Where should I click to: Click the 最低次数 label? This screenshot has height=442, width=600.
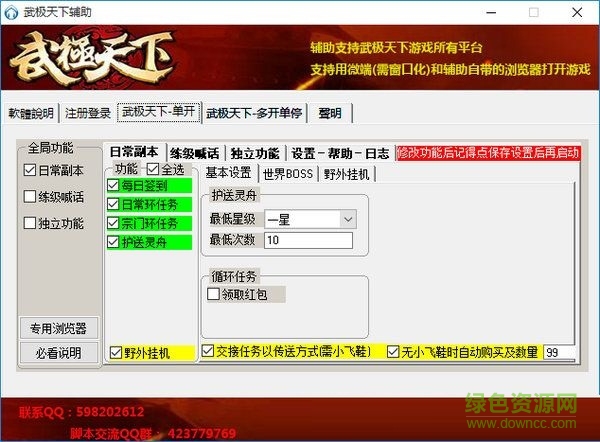point(233,240)
